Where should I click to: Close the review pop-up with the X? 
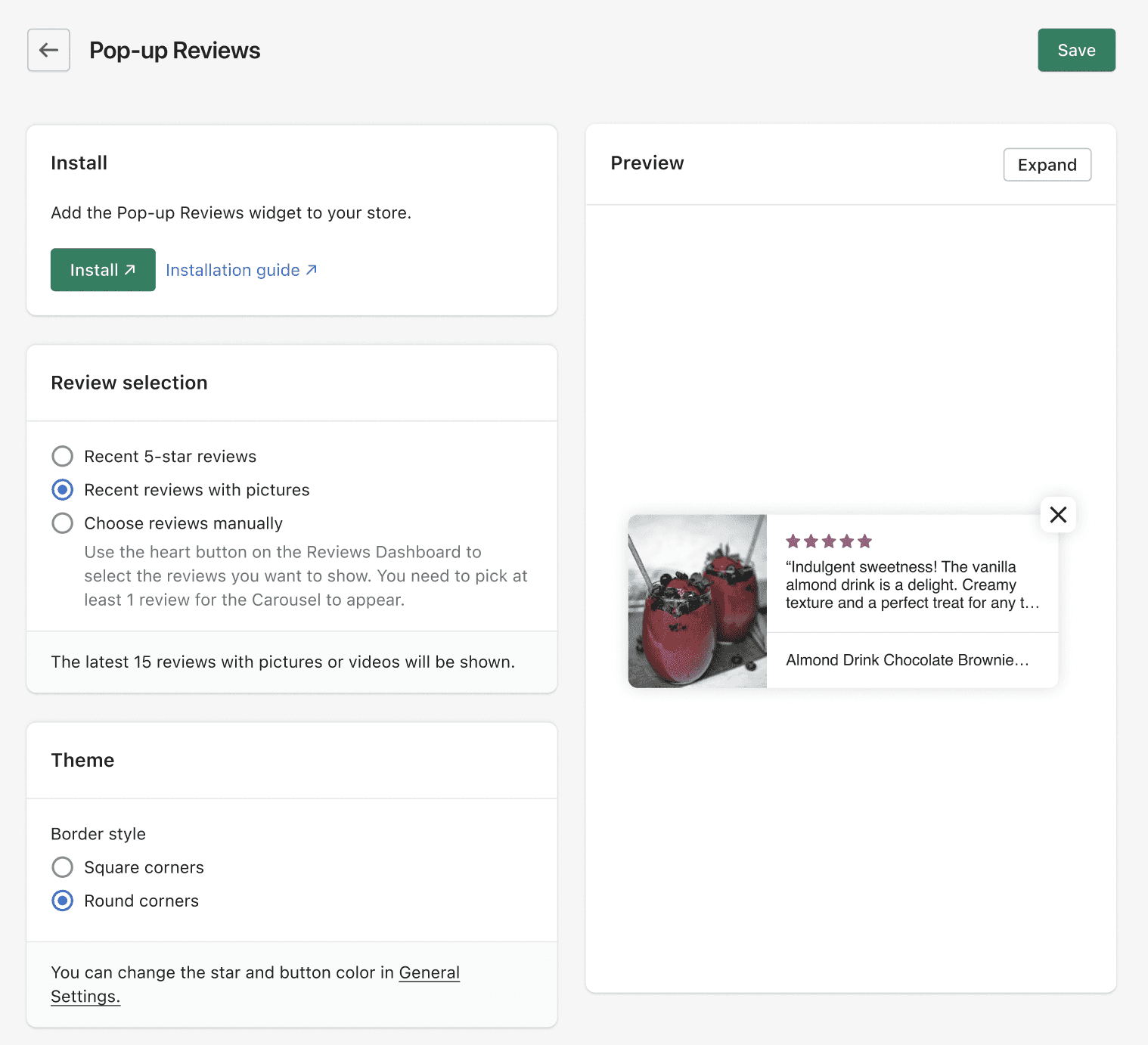click(x=1058, y=515)
